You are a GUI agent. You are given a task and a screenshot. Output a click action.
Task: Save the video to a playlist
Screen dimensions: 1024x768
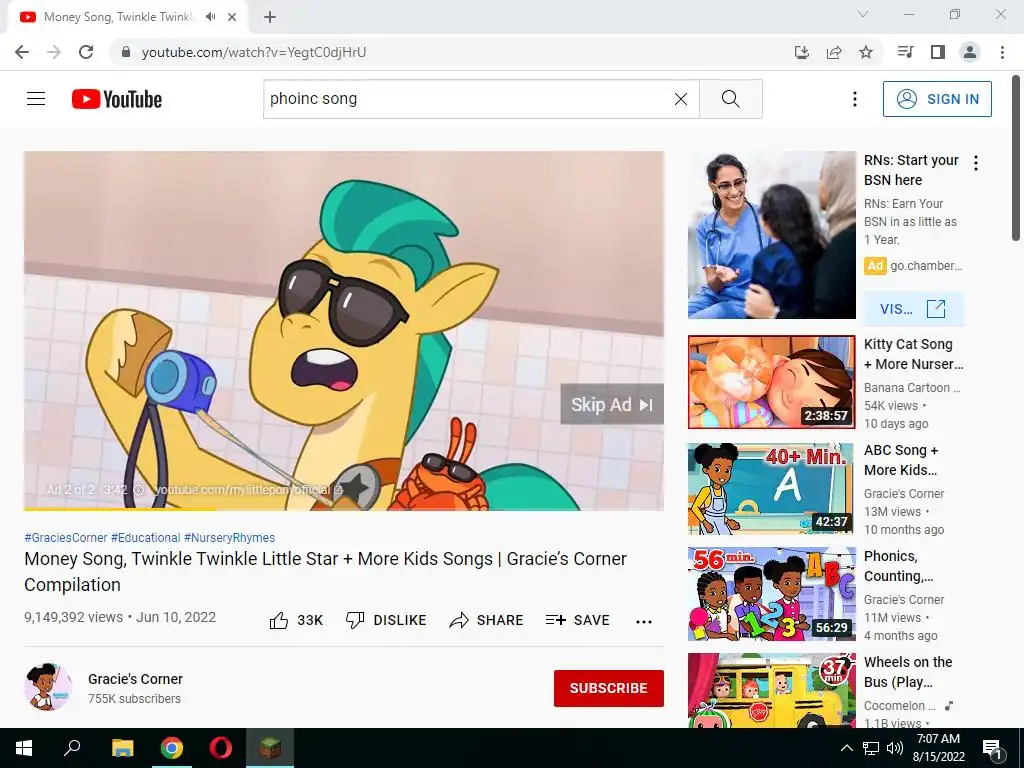pos(577,620)
